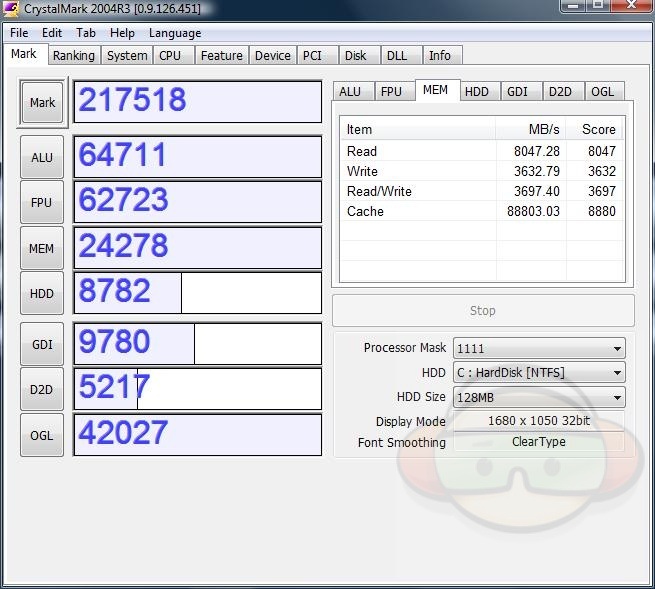Expand the Processor Mask dropdown
Viewport: 655px width, 589px height.
click(x=539, y=349)
